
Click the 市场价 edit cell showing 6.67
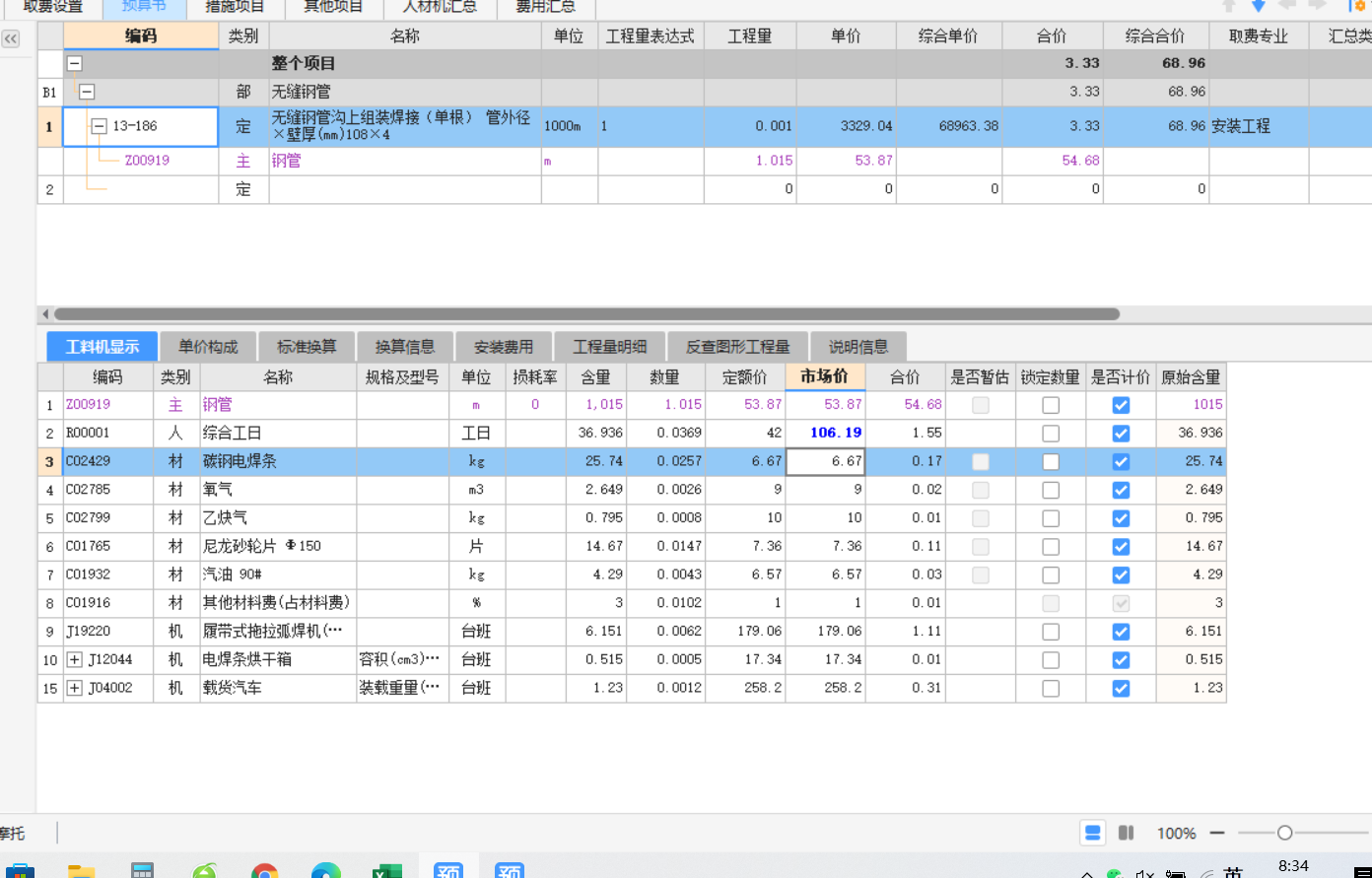[x=825, y=461]
